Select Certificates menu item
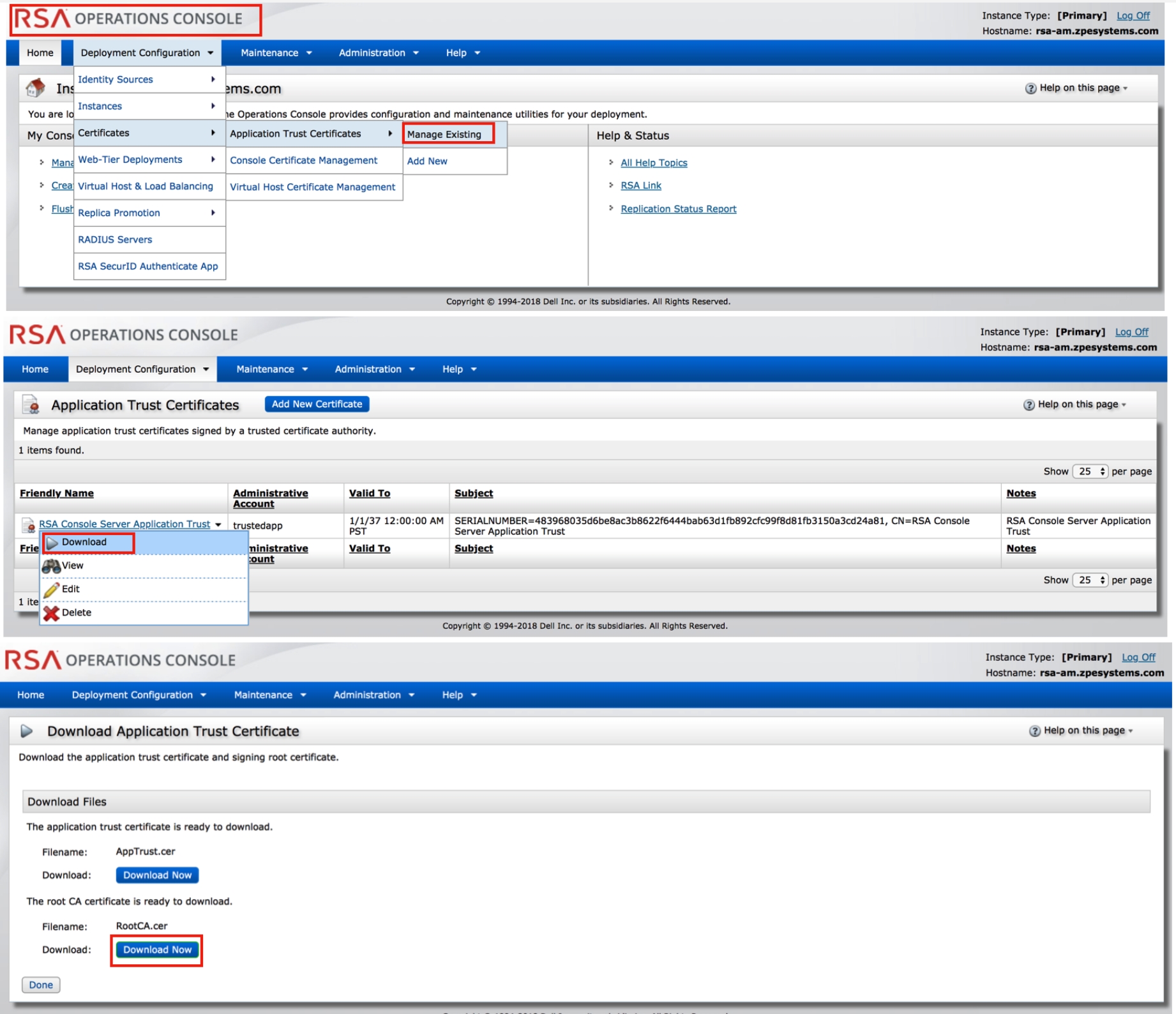 (149, 133)
